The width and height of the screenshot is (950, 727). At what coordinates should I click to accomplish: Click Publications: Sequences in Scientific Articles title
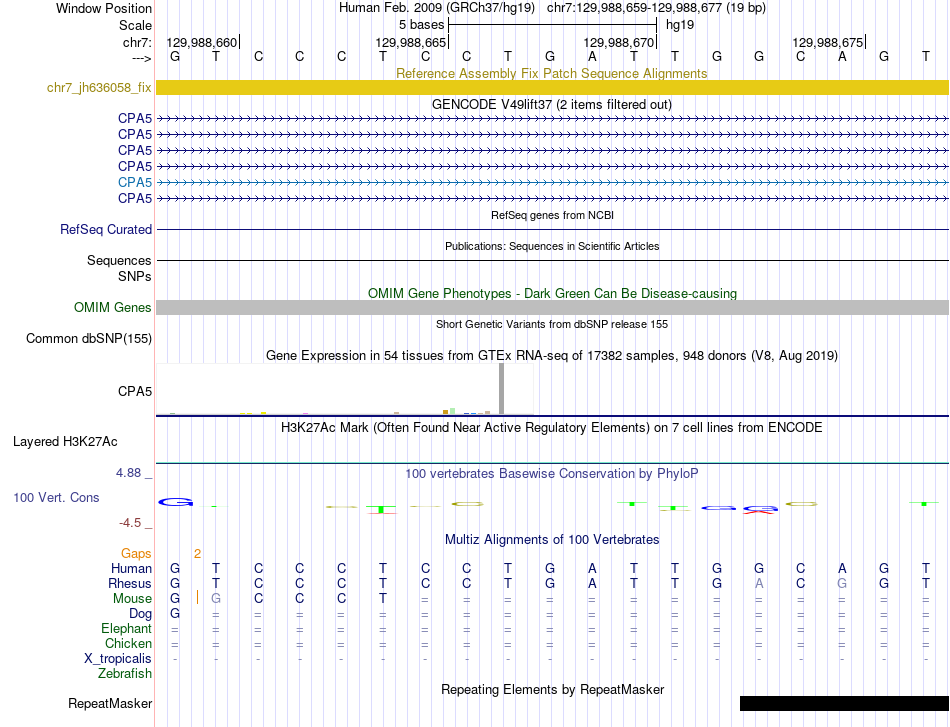[552, 246]
